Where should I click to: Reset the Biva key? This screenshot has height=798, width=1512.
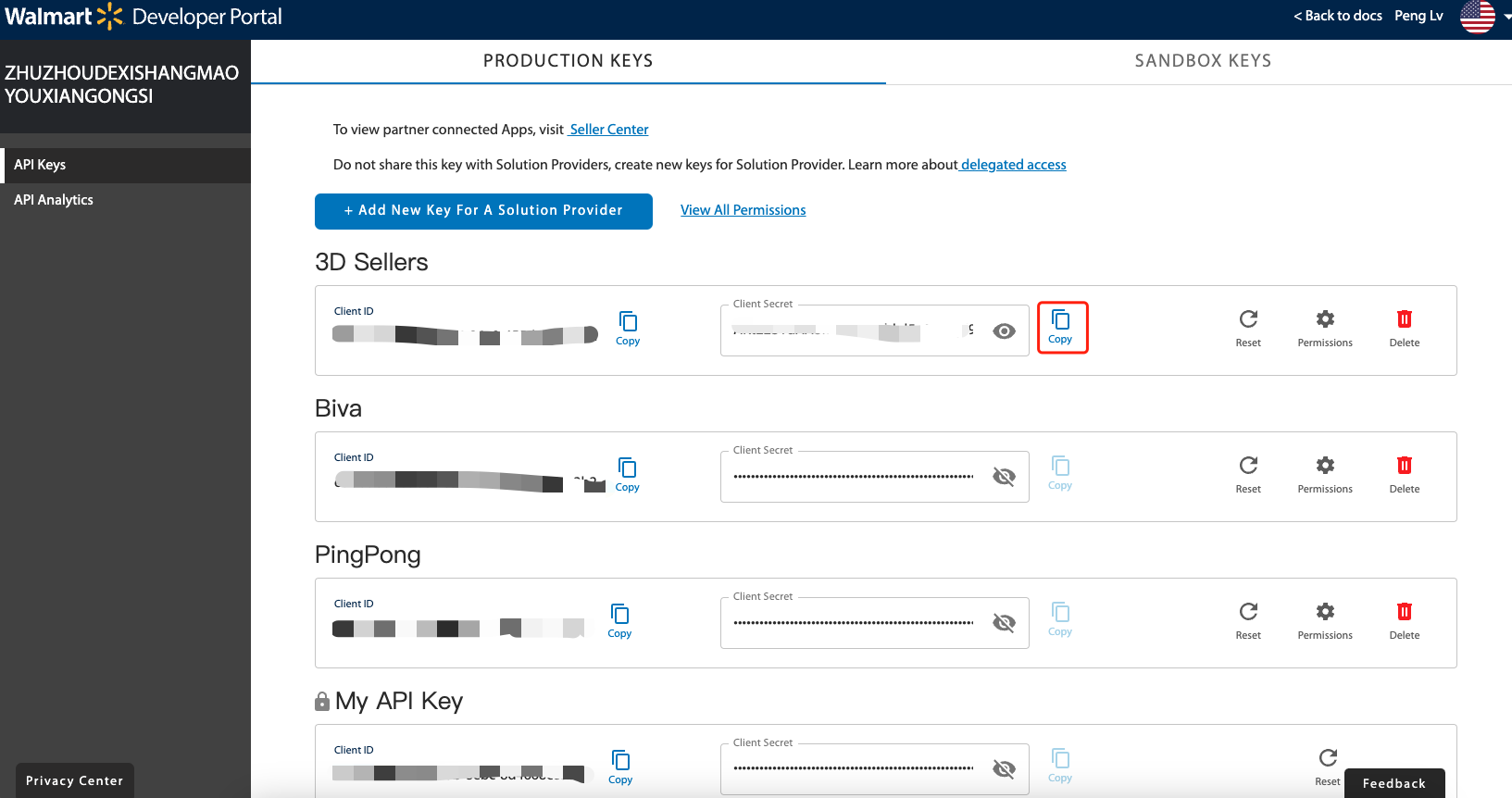click(x=1248, y=475)
